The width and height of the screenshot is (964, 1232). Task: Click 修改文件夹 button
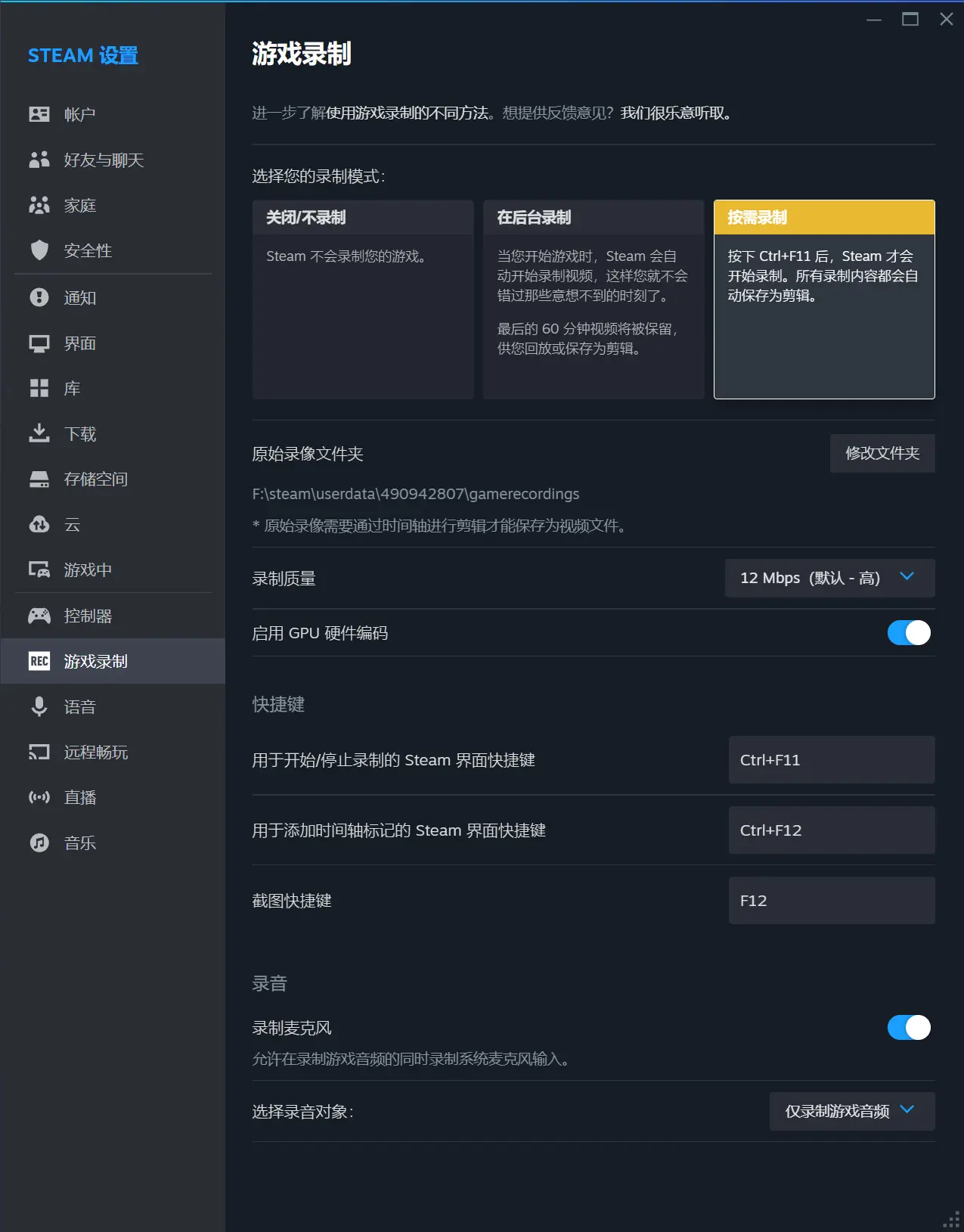coord(882,453)
